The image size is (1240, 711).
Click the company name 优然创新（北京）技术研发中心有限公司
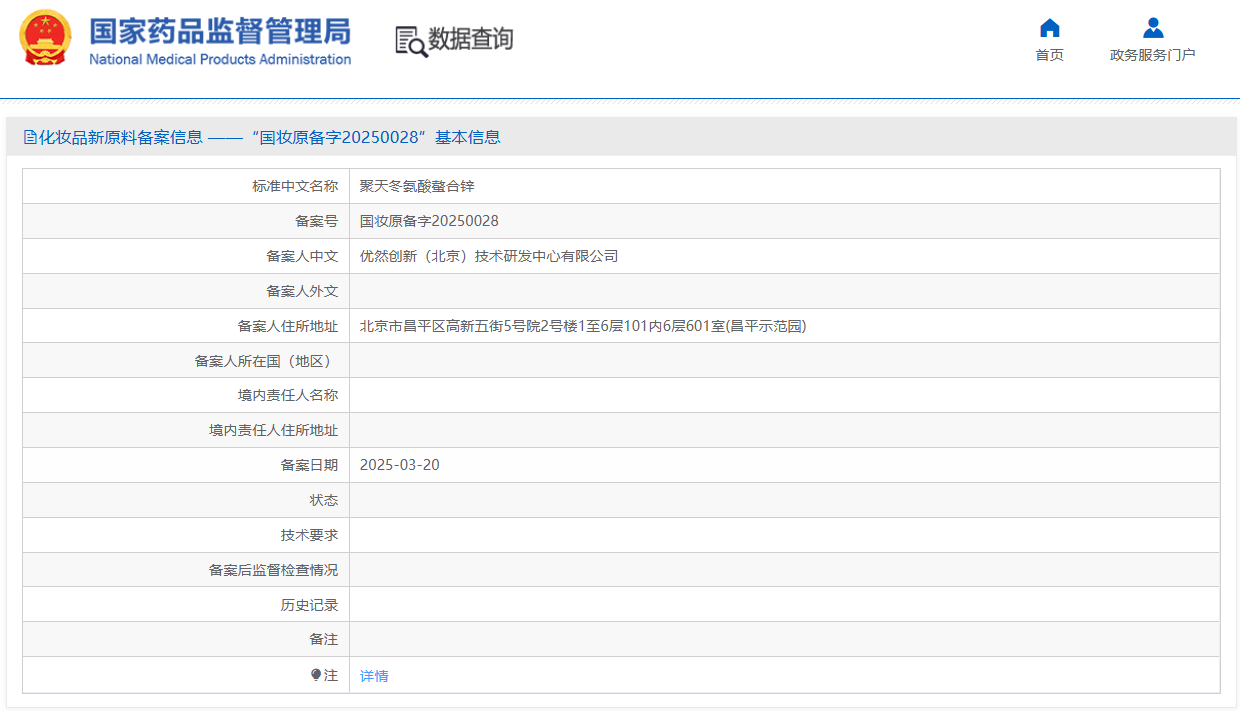click(x=489, y=256)
